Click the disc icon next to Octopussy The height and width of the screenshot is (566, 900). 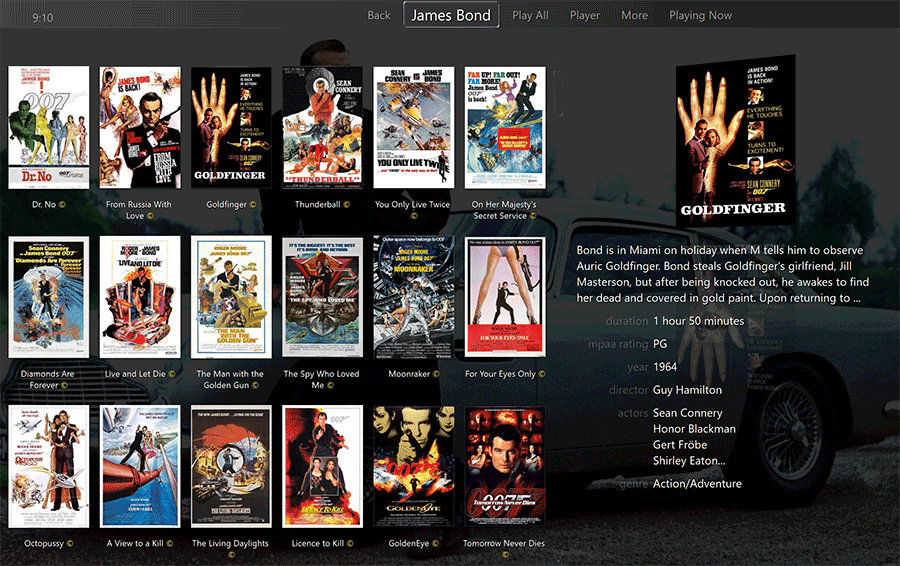[x=70, y=543]
